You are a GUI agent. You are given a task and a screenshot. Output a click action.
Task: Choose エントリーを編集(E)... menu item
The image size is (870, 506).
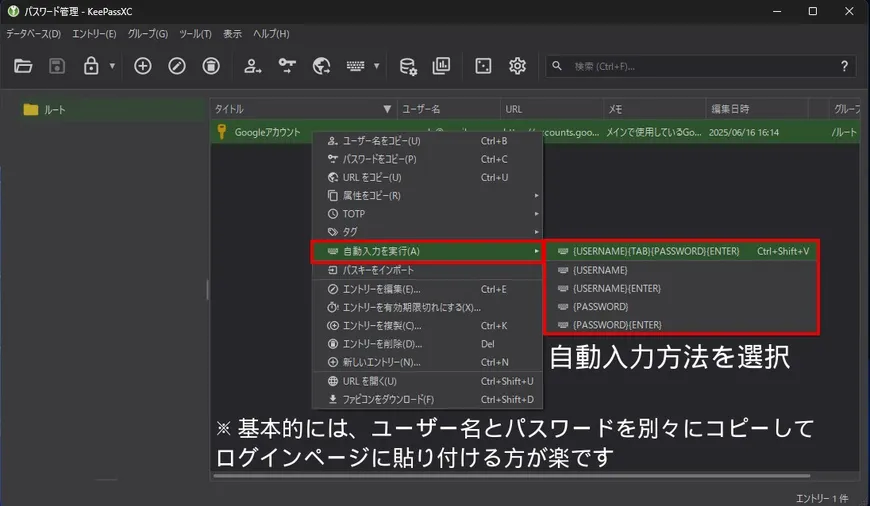tap(427, 289)
